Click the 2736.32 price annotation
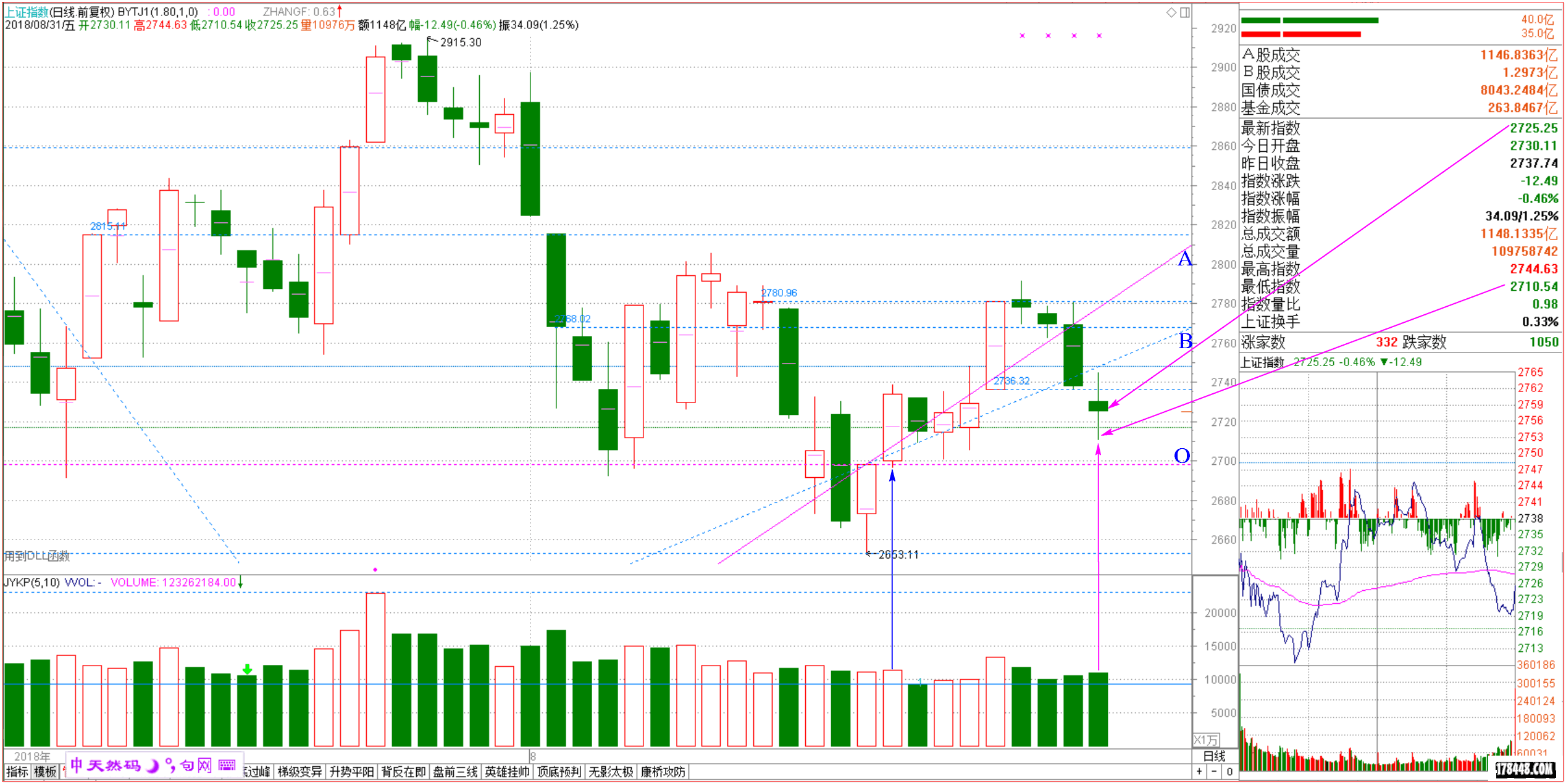1566x784 pixels. pos(1011,381)
